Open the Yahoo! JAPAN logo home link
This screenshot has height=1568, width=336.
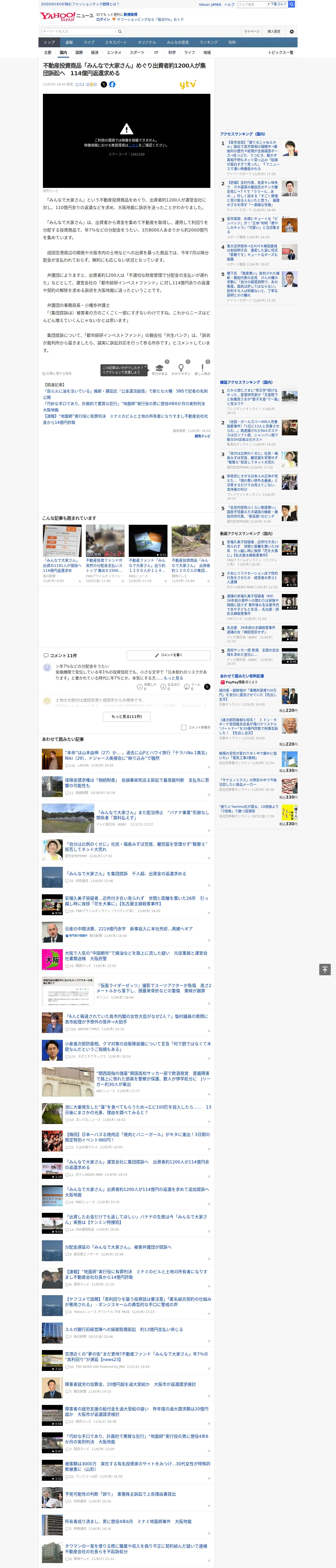[58, 16]
